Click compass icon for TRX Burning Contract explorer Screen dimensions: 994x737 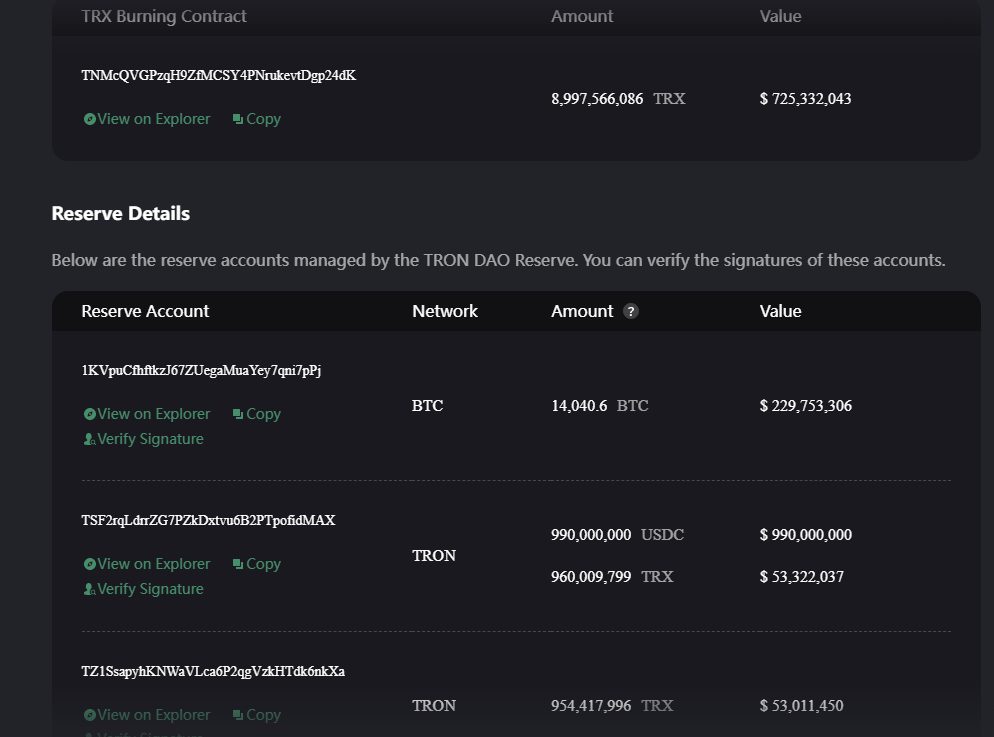[x=89, y=119]
